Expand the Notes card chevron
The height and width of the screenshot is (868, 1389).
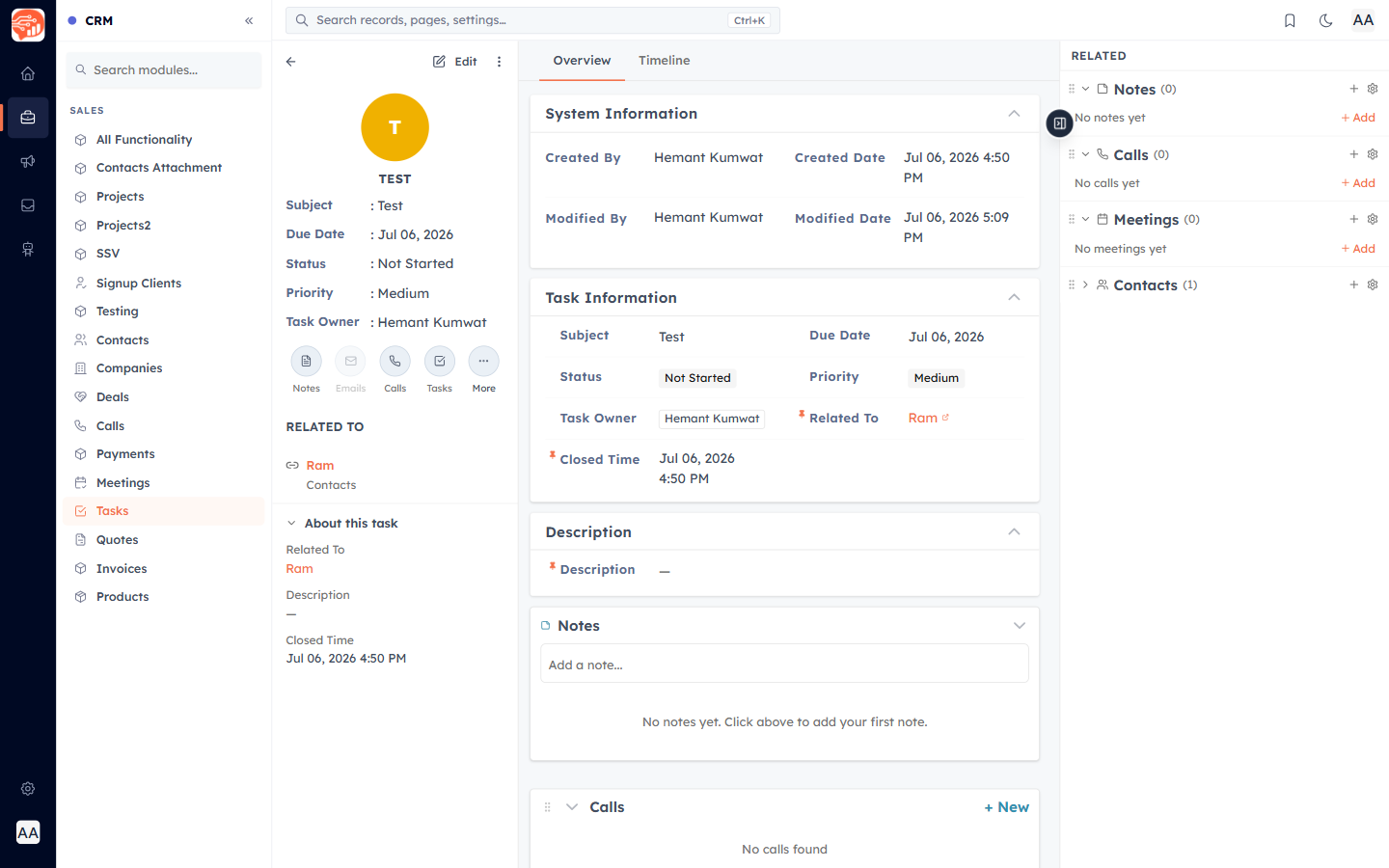[x=1020, y=626]
